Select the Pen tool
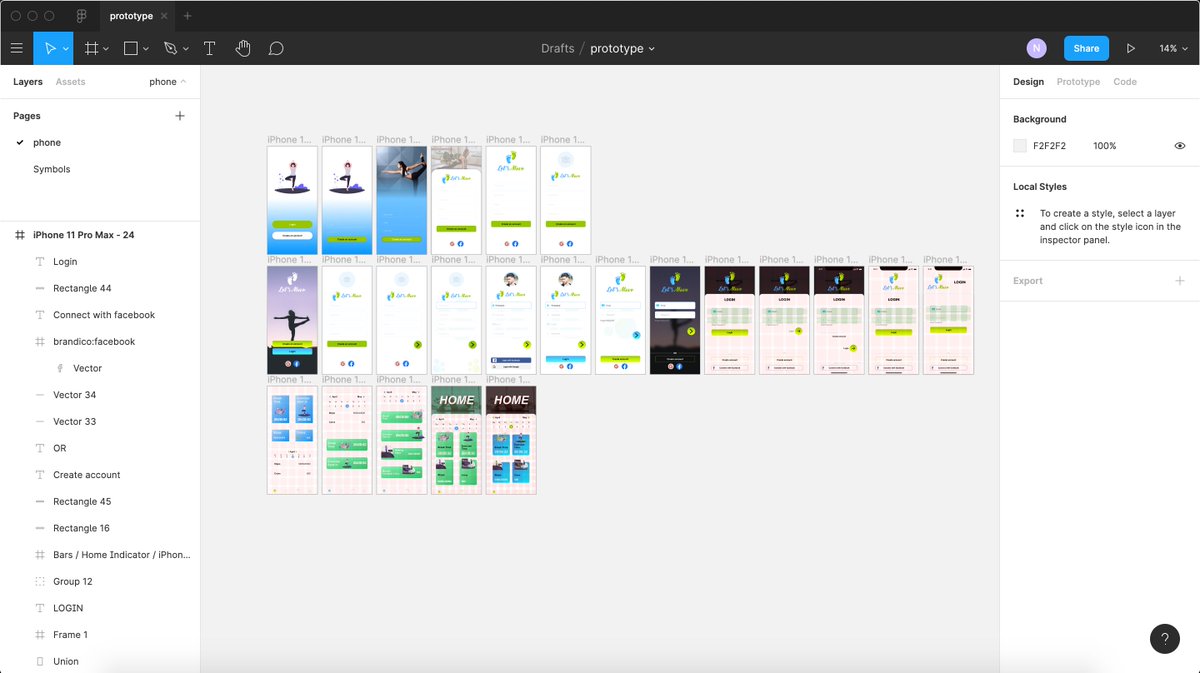Image resolution: width=1200 pixels, height=673 pixels. 170,48
